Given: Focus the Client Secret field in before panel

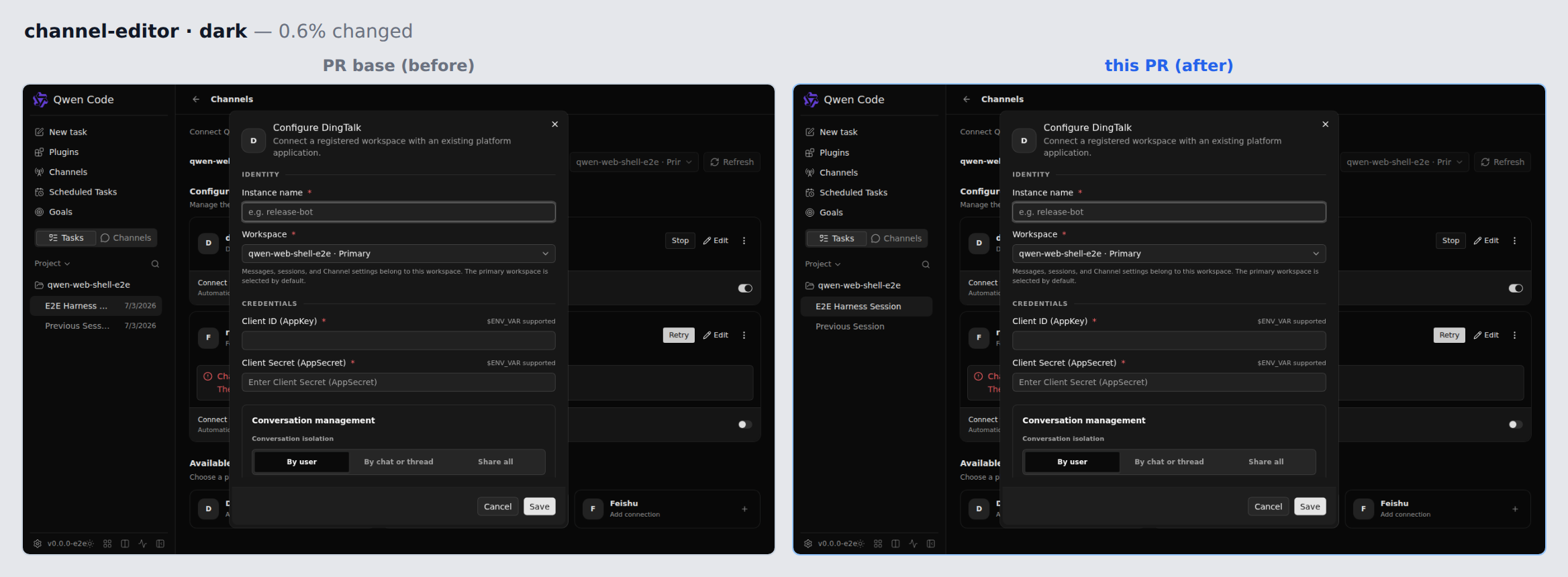Looking at the screenshot, I should tap(399, 382).
